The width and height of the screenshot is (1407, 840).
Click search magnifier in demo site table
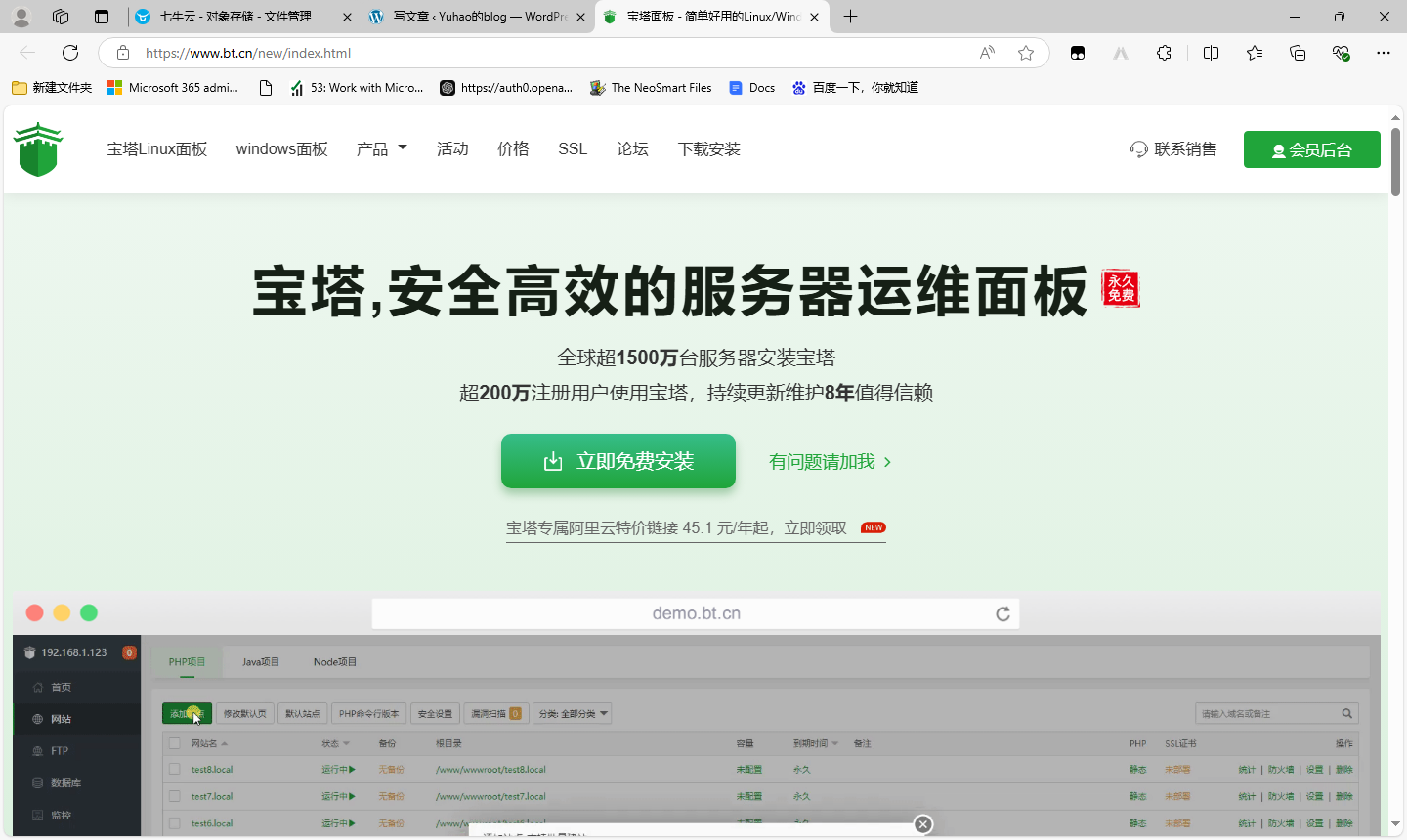click(x=1346, y=713)
